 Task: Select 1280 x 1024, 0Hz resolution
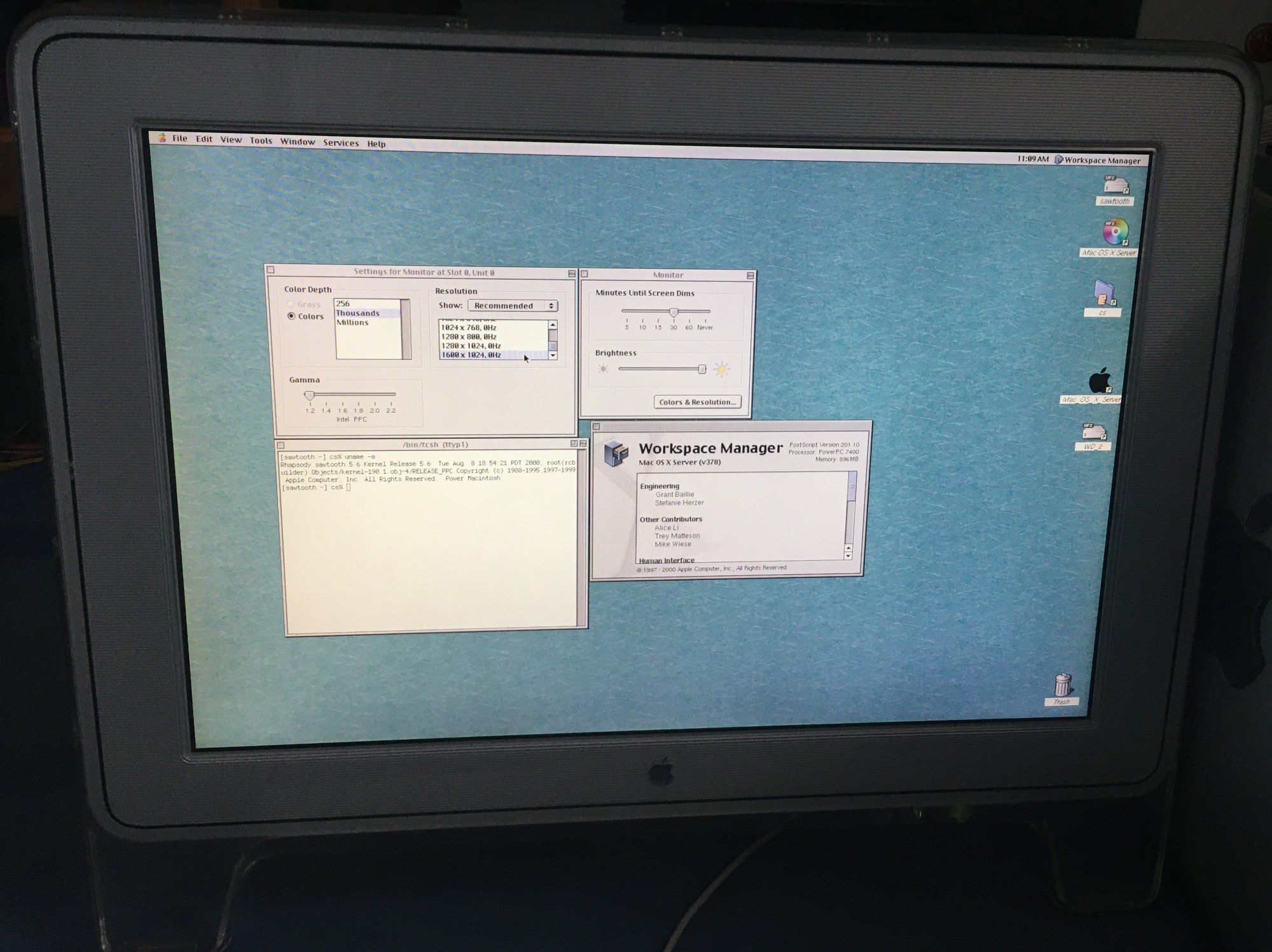coord(494,345)
